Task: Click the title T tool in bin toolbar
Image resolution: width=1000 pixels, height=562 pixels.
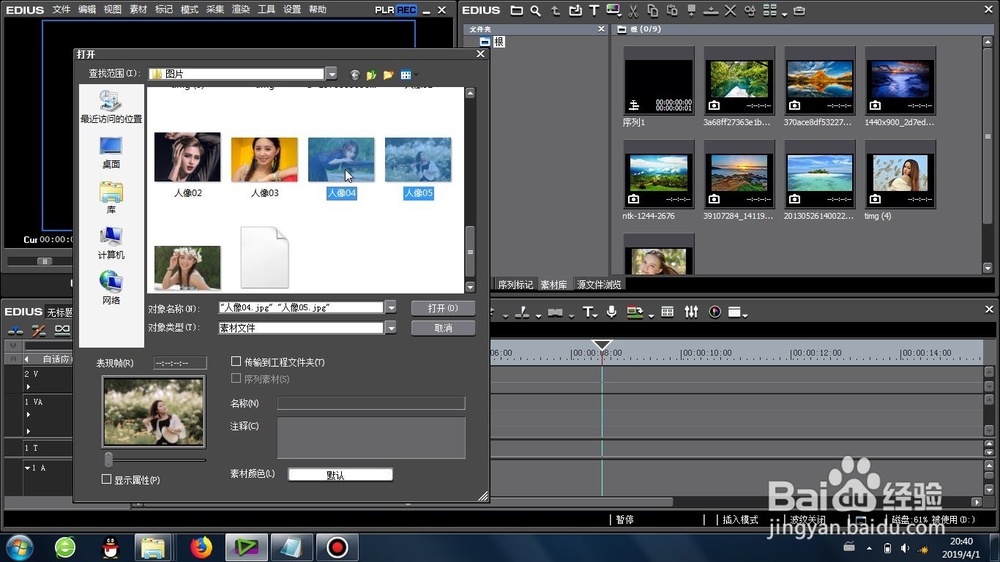Action: click(x=594, y=10)
